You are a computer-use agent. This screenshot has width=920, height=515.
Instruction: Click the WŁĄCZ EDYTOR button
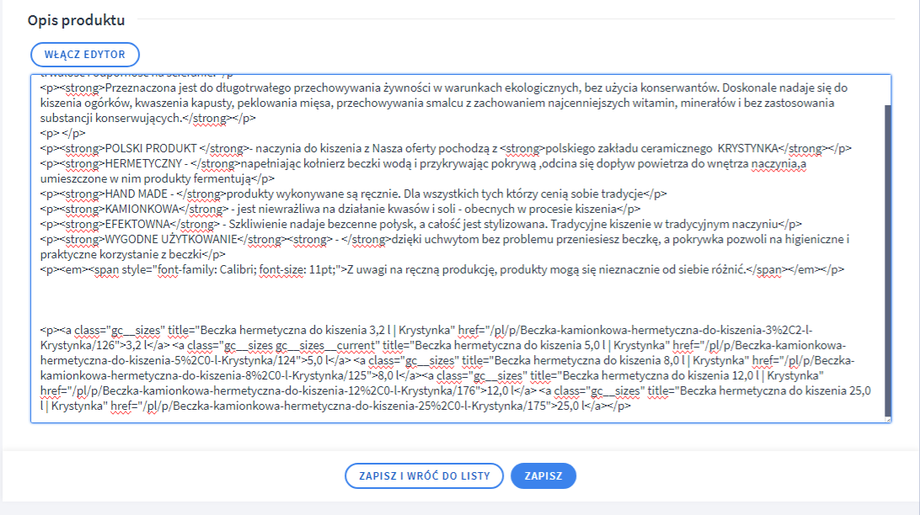tap(85, 55)
